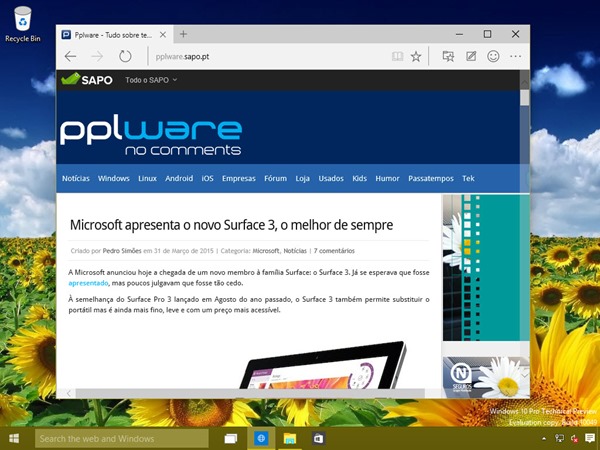Viewport: 600px width, 450px height.
Task: Open the notifications Action Center icon
Action: pyautogui.click(x=590, y=438)
